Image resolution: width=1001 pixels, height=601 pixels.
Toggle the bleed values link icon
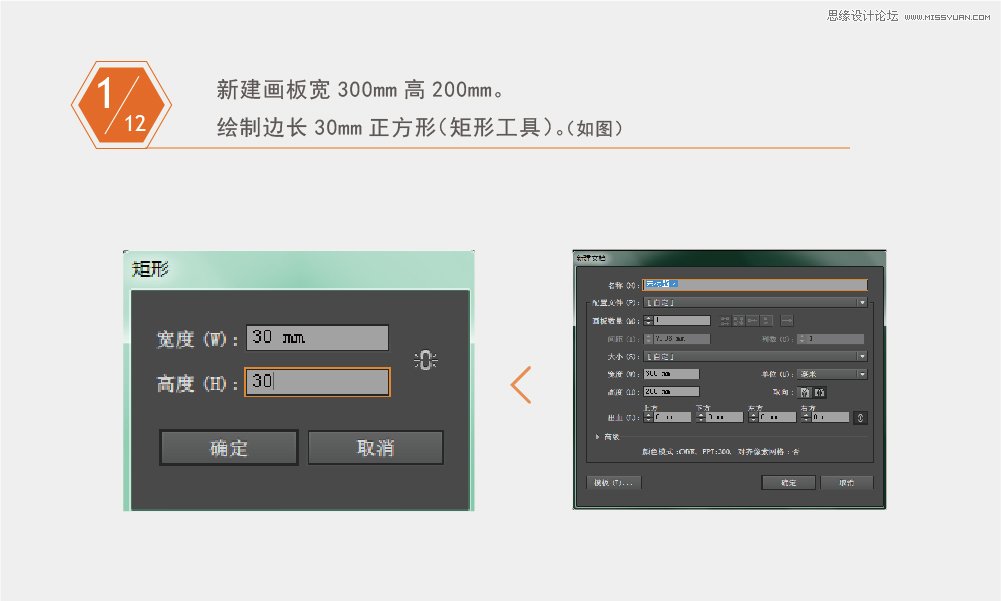(861, 417)
